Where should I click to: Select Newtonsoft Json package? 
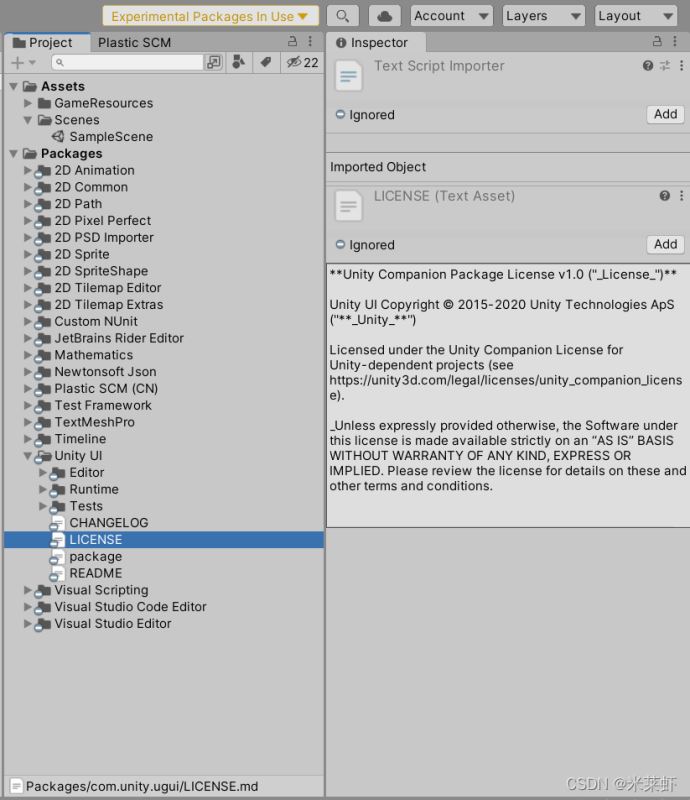105,372
